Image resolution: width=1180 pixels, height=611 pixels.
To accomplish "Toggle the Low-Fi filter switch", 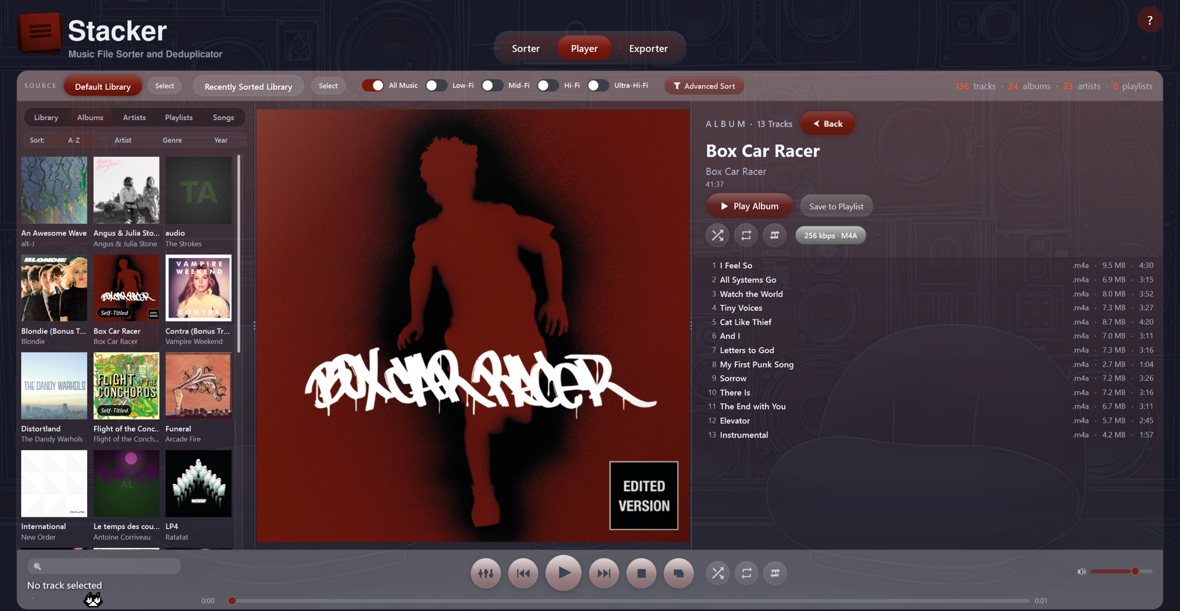I will pyautogui.click(x=436, y=86).
